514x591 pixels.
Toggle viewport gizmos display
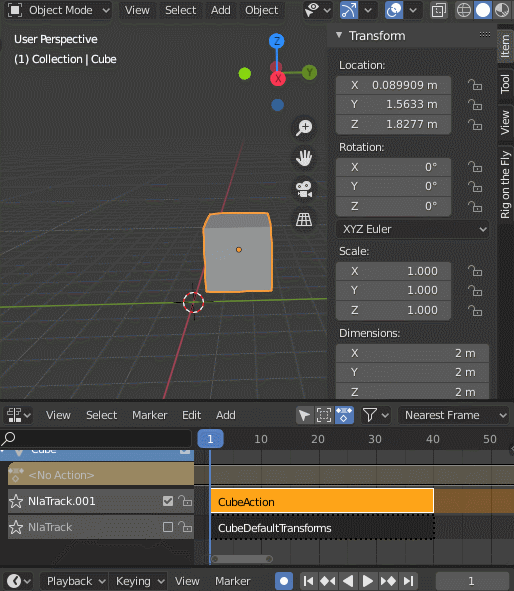pyautogui.click(x=349, y=10)
